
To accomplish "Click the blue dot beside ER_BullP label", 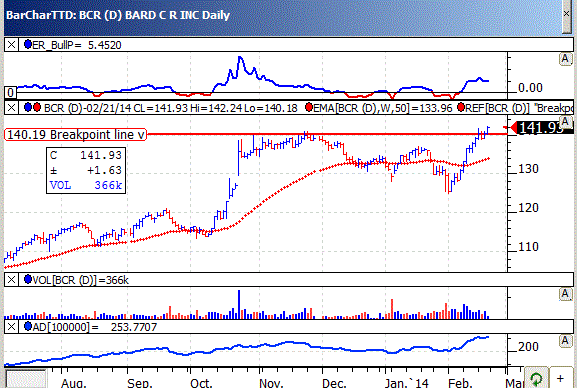I will click(x=28, y=45).
